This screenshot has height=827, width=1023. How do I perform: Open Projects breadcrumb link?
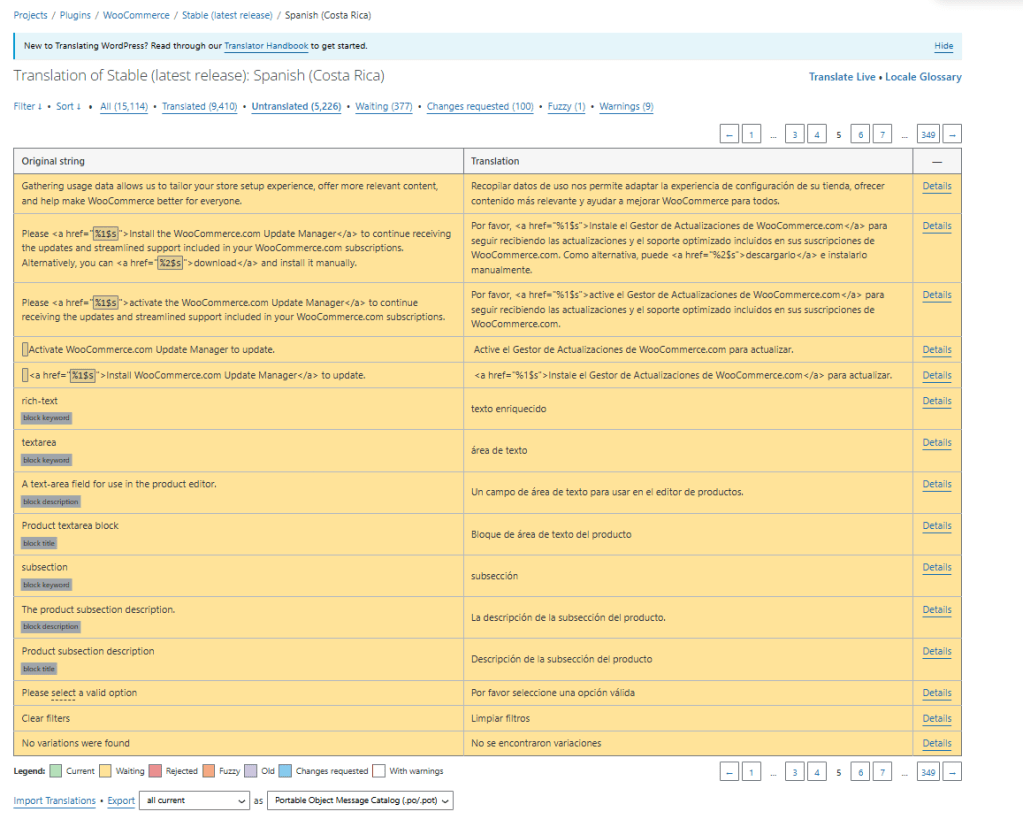pyautogui.click(x=31, y=15)
